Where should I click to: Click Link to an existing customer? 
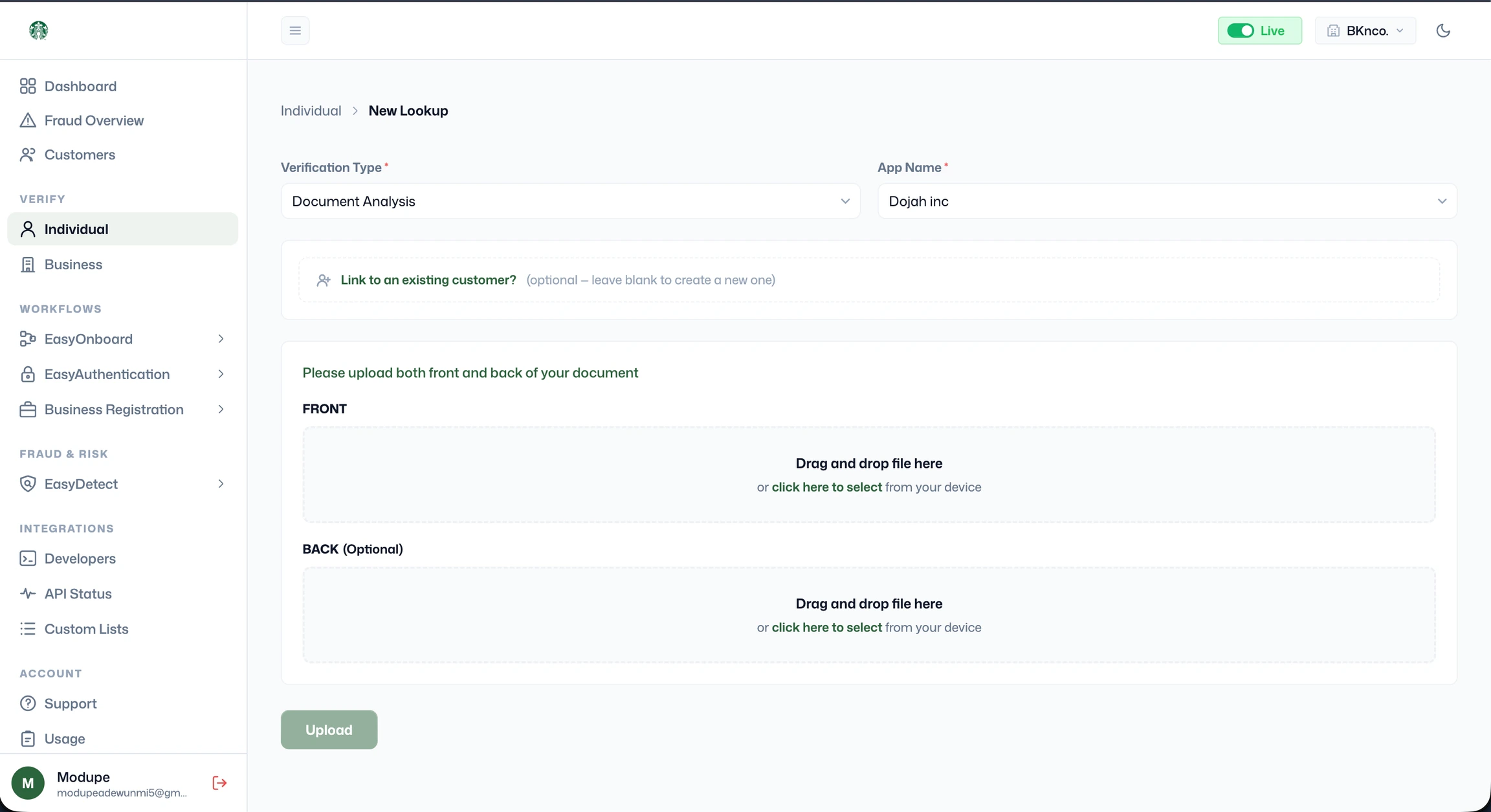point(428,280)
